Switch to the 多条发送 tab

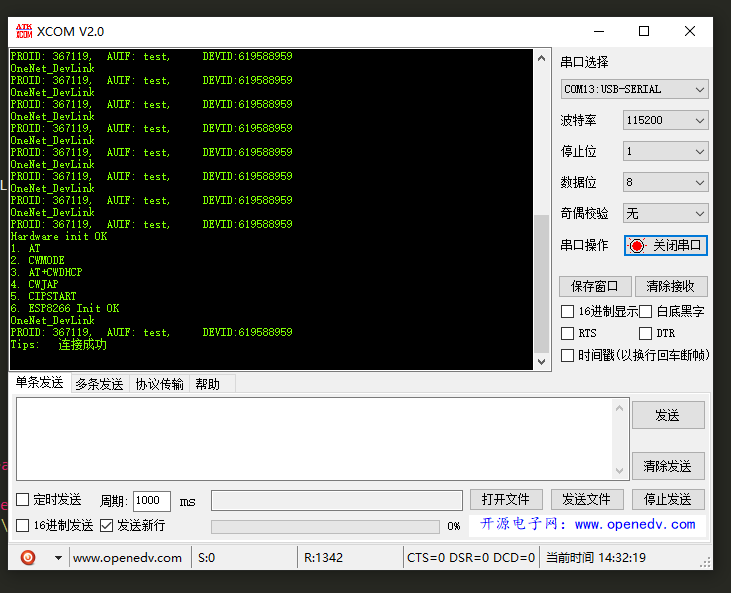[99, 384]
